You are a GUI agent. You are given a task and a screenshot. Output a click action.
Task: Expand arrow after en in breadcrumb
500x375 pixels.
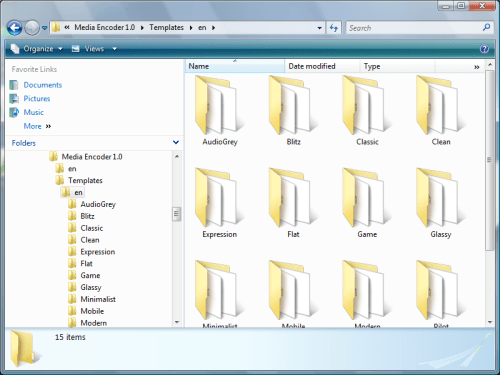[213, 28]
